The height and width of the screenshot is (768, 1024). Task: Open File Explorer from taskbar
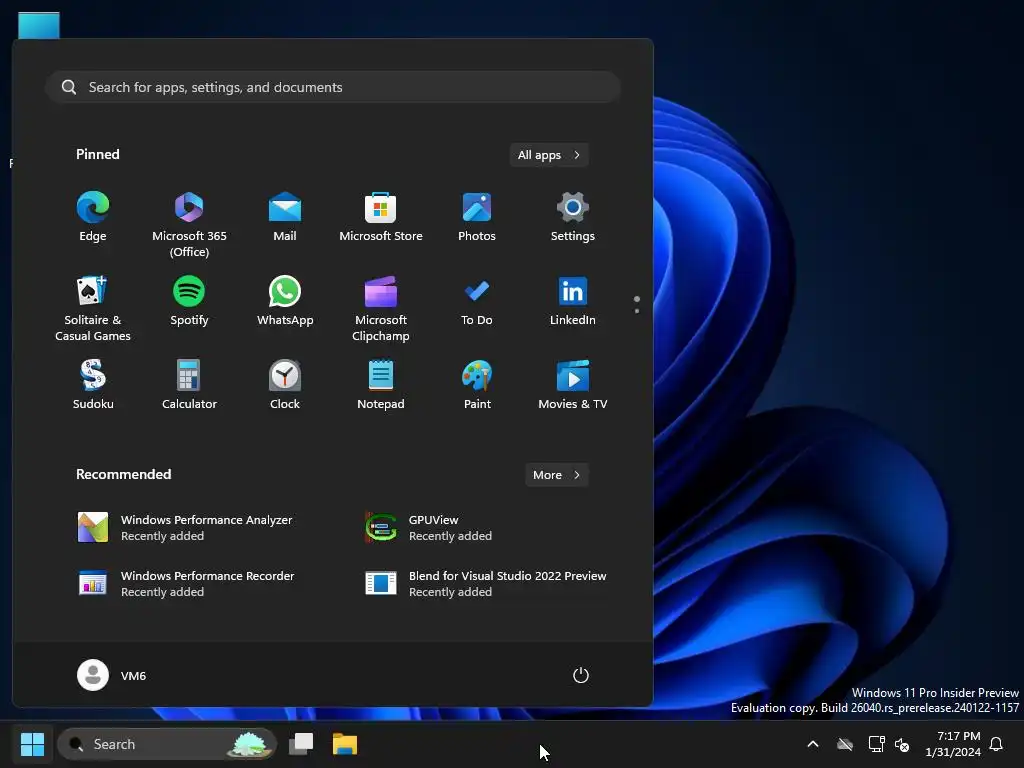click(x=345, y=744)
